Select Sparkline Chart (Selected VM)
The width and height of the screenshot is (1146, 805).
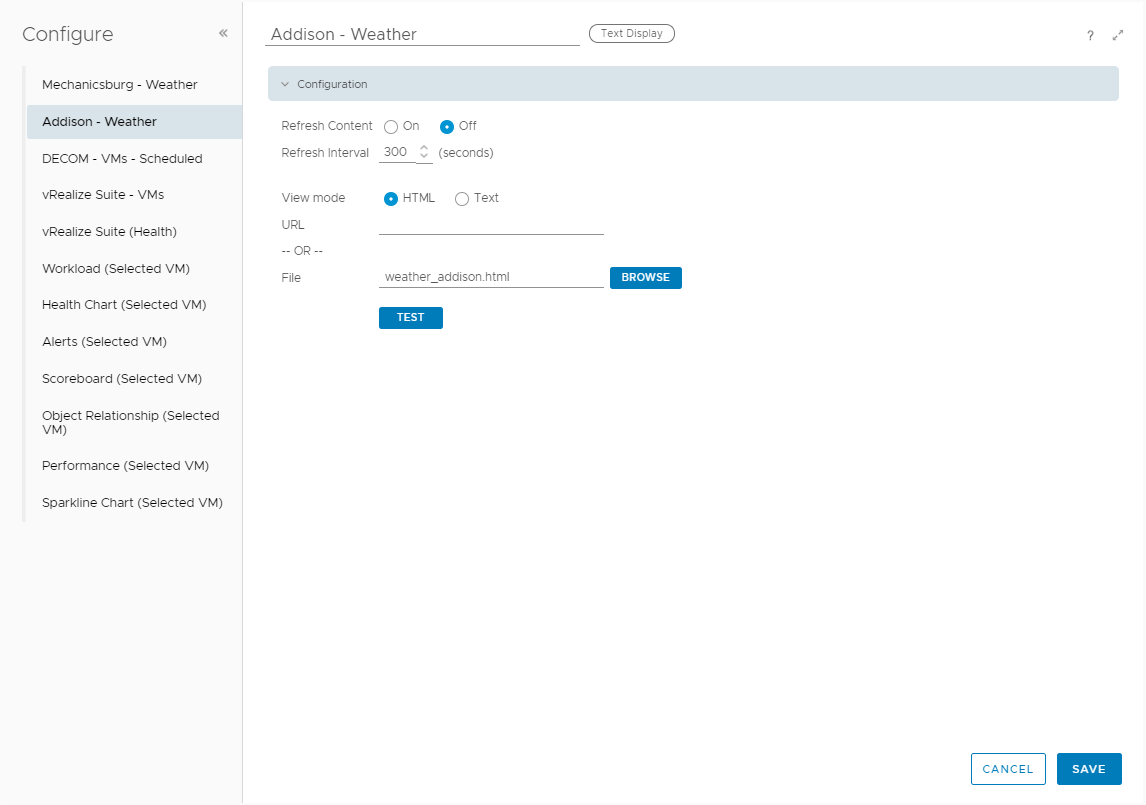[132, 503]
